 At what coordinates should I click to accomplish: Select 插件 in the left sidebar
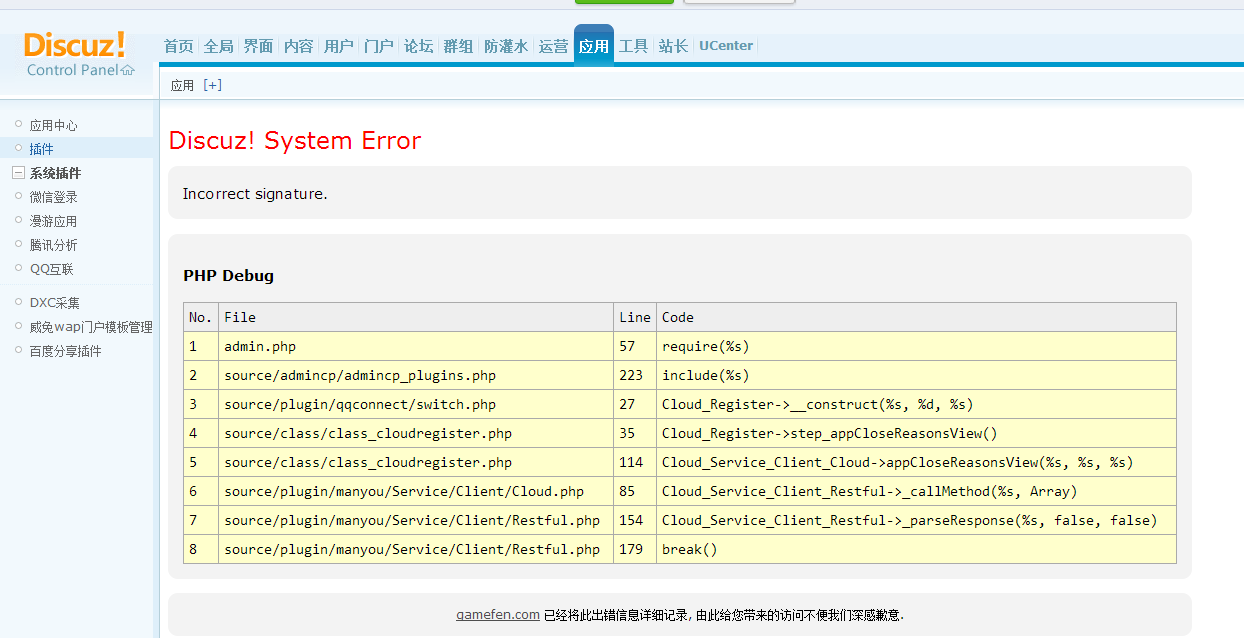[42, 148]
